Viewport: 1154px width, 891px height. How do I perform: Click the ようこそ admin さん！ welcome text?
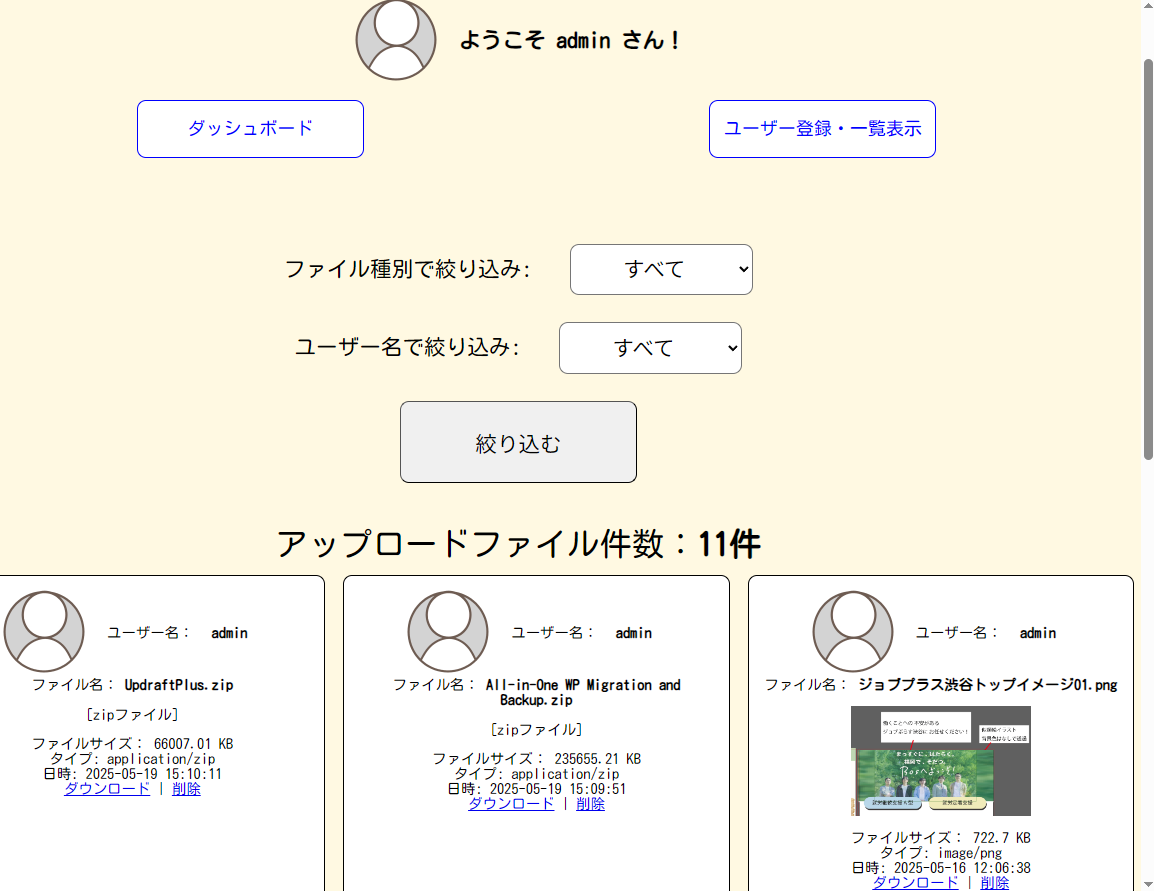[571, 40]
